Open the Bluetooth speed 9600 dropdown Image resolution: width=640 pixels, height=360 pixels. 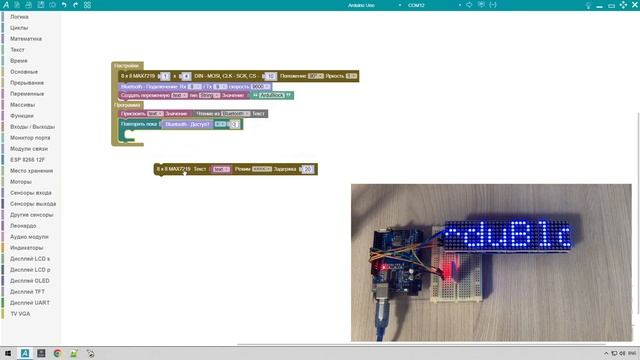[x=260, y=87]
